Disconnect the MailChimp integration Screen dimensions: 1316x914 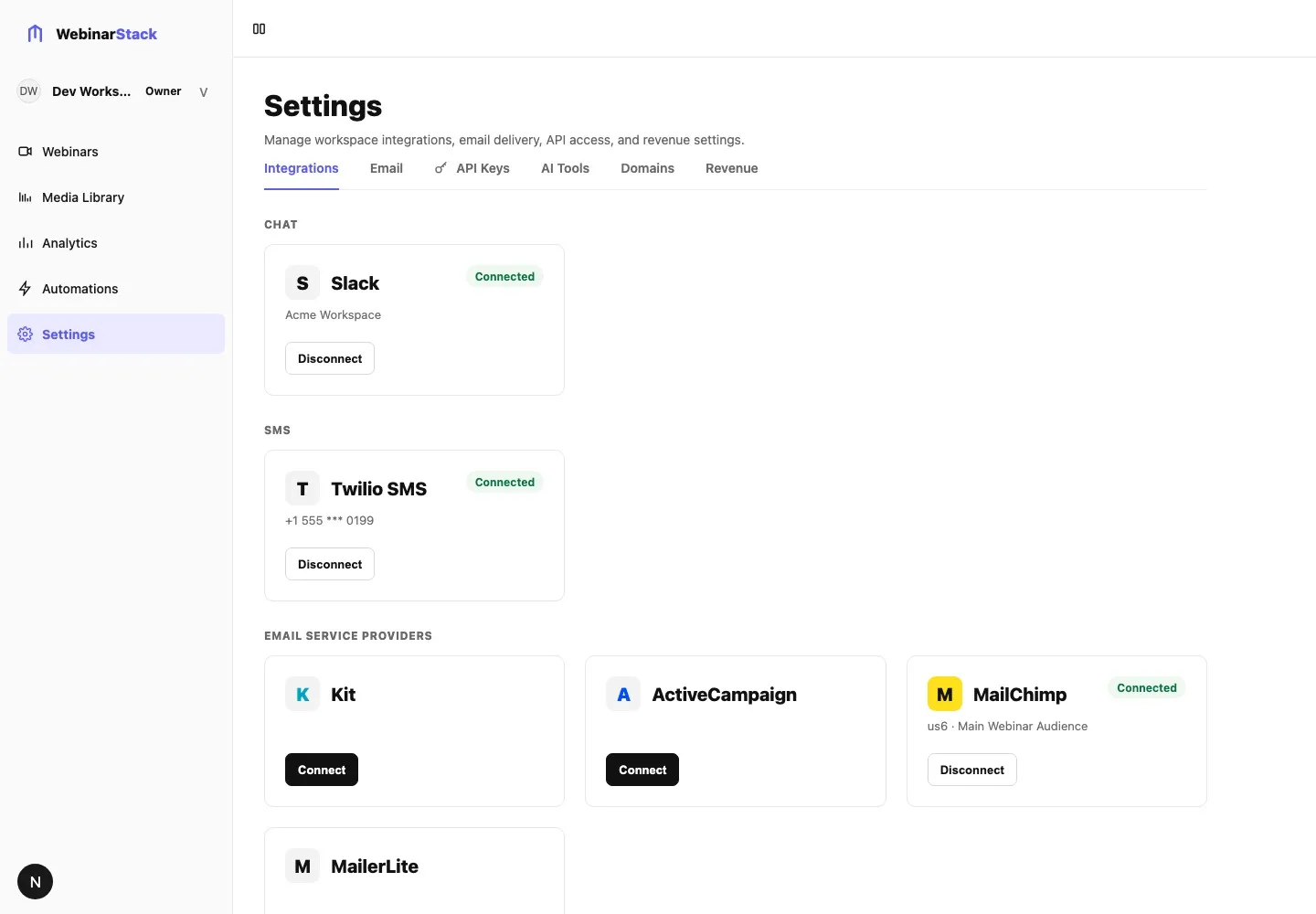[x=972, y=770]
